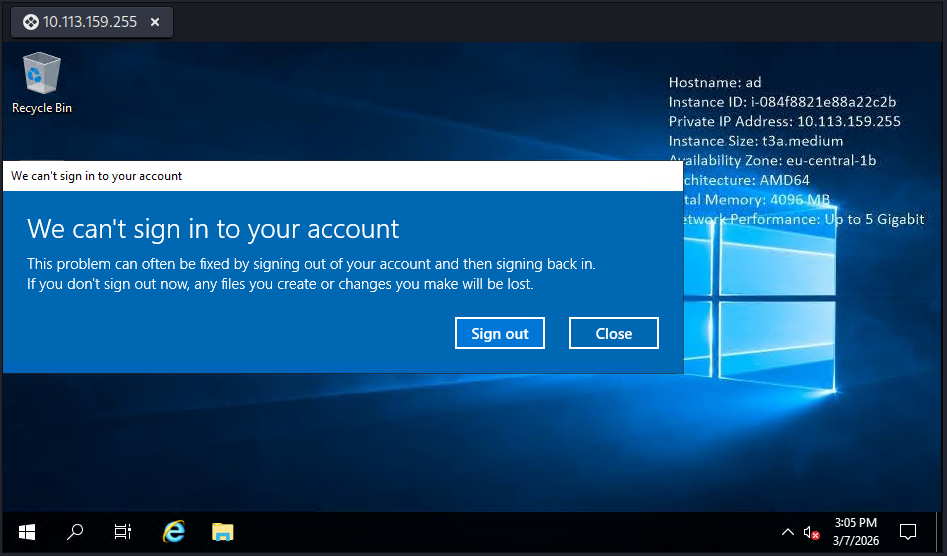Open the Windows Start menu
The width and height of the screenshot is (947, 556).
click(x=27, y=531)
